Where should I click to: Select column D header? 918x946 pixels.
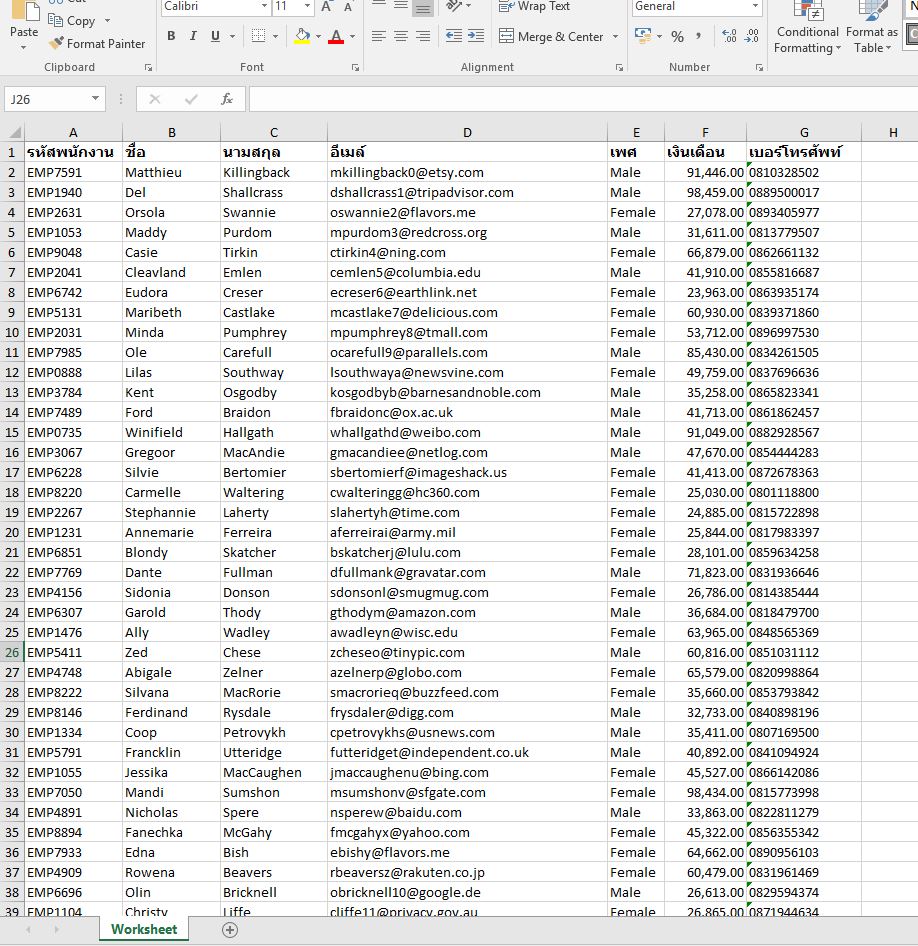tap(467, 132)
